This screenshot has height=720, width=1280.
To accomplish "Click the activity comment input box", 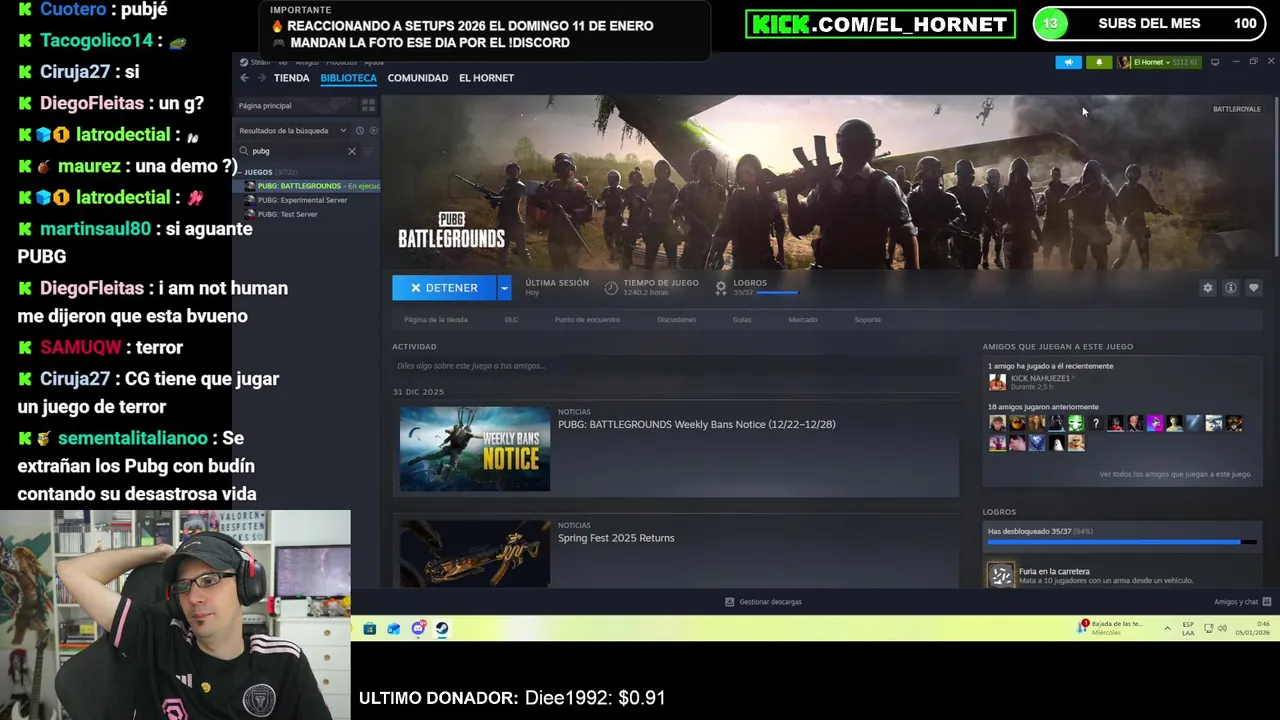I will click(x=675, y=366).
